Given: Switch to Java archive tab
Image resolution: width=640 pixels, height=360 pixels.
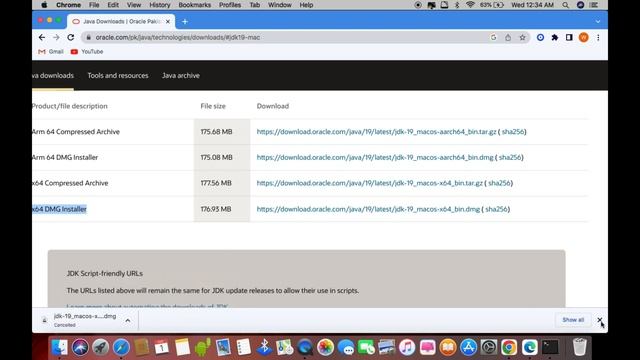Looking at the screenshot, I should pyautogui.click(x=181, y=76).
